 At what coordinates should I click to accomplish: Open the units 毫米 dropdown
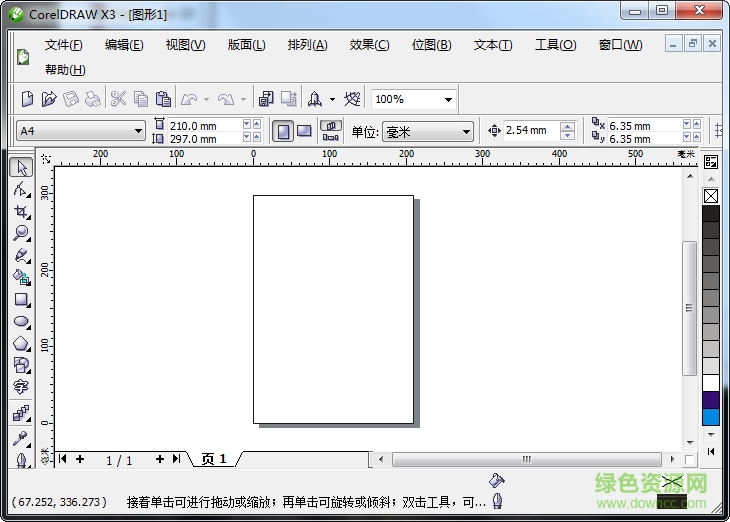466,132
